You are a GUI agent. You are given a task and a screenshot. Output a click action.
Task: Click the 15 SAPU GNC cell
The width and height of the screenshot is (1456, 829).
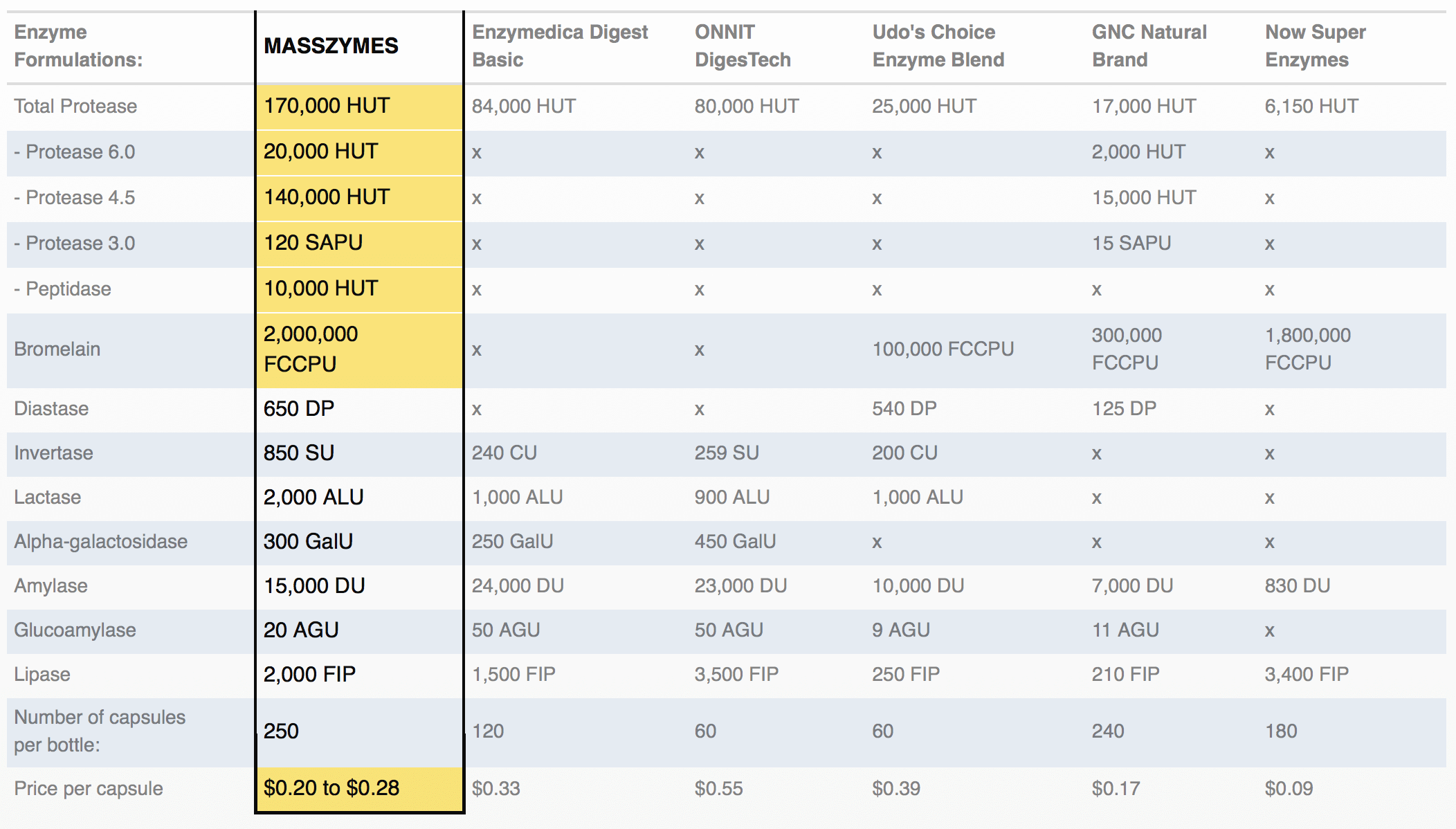(x=1131, y=244)
